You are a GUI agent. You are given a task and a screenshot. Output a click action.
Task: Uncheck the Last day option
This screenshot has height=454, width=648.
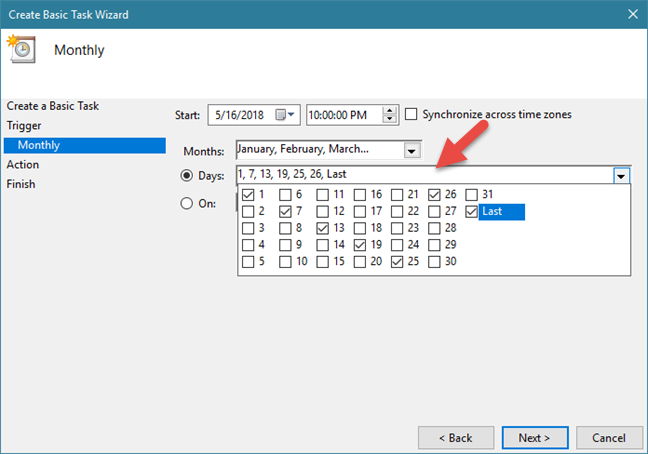click(472, 211)
